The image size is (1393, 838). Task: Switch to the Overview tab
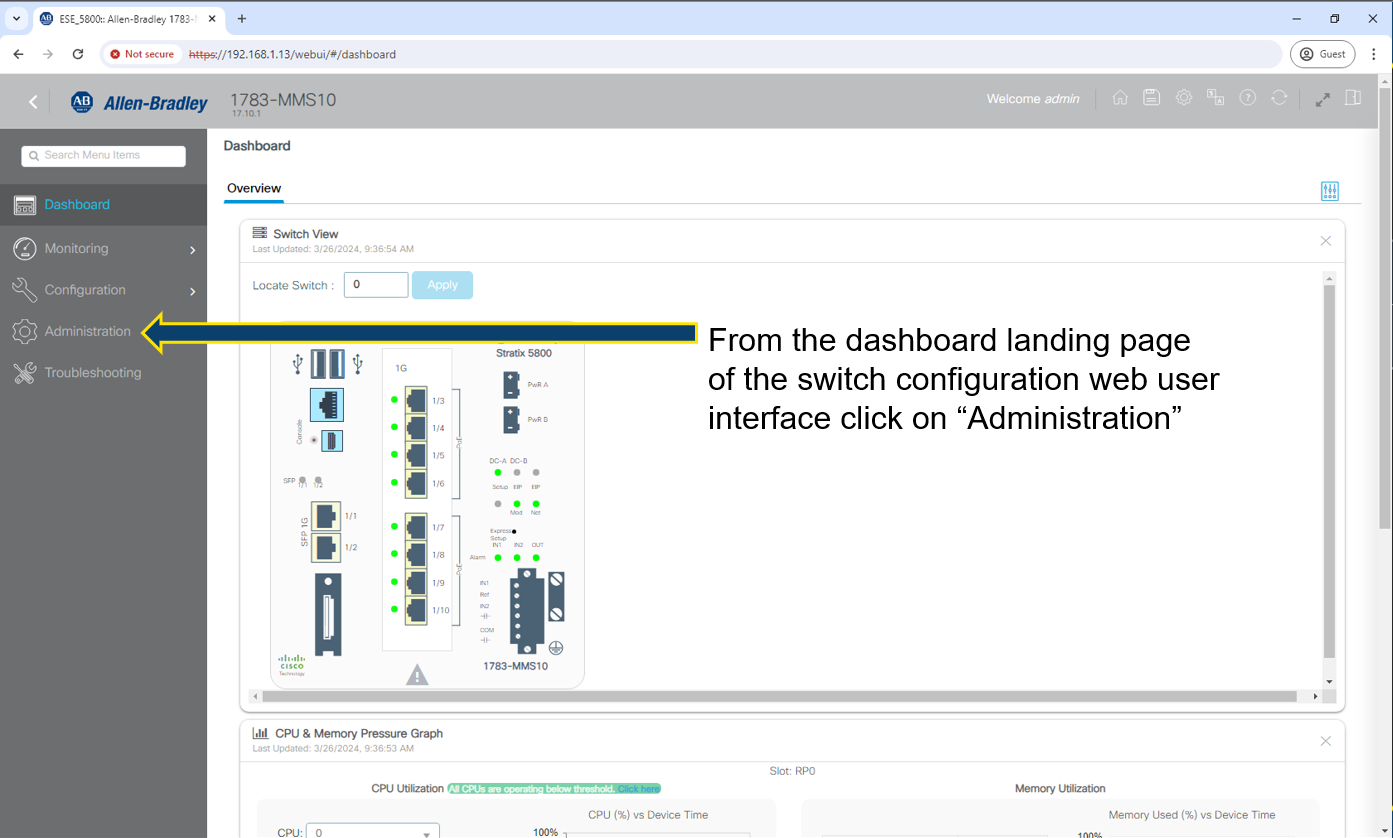click(253, 188)
